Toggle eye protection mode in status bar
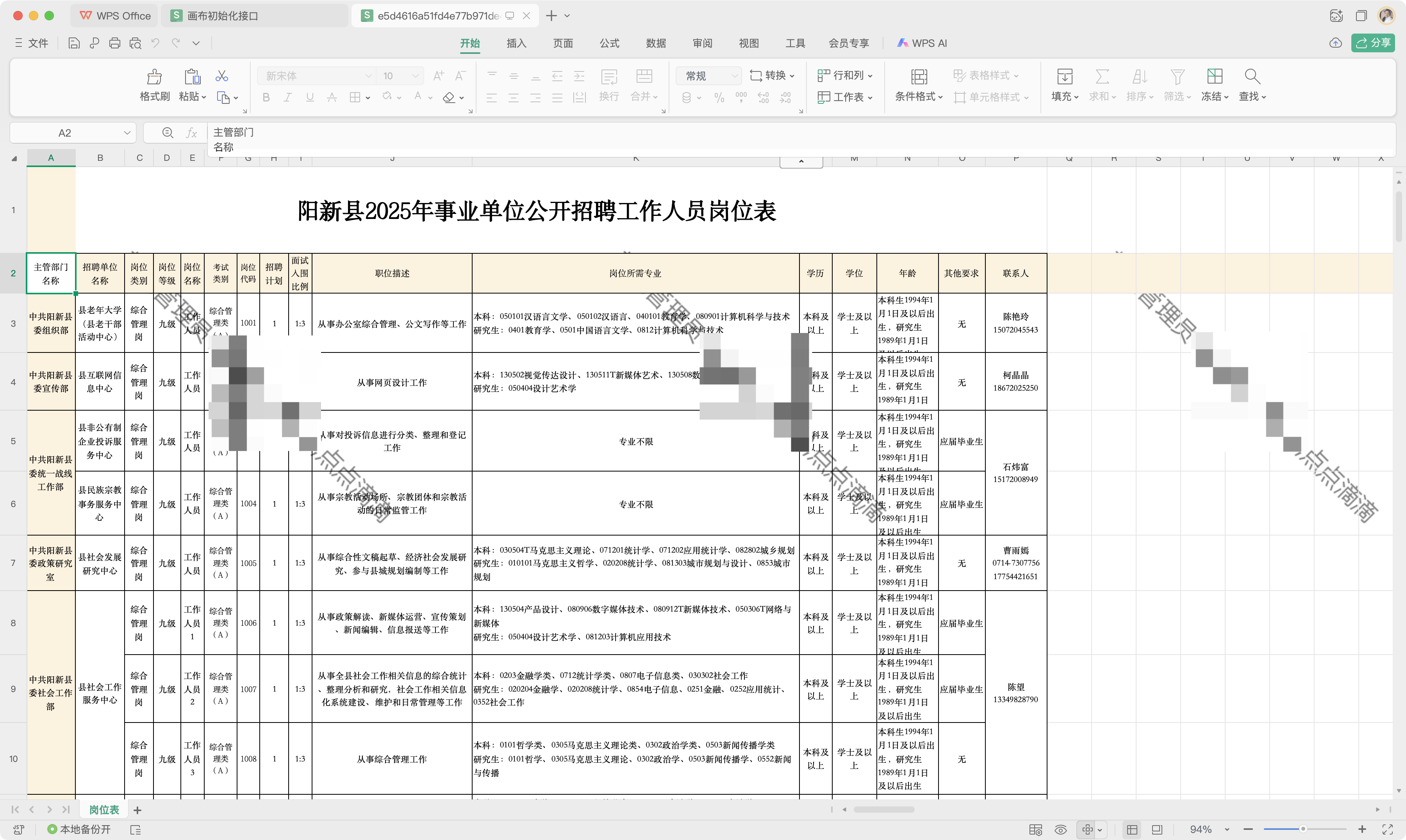The height and width of the screenshot is (840, 1406). coord(1061,830)
